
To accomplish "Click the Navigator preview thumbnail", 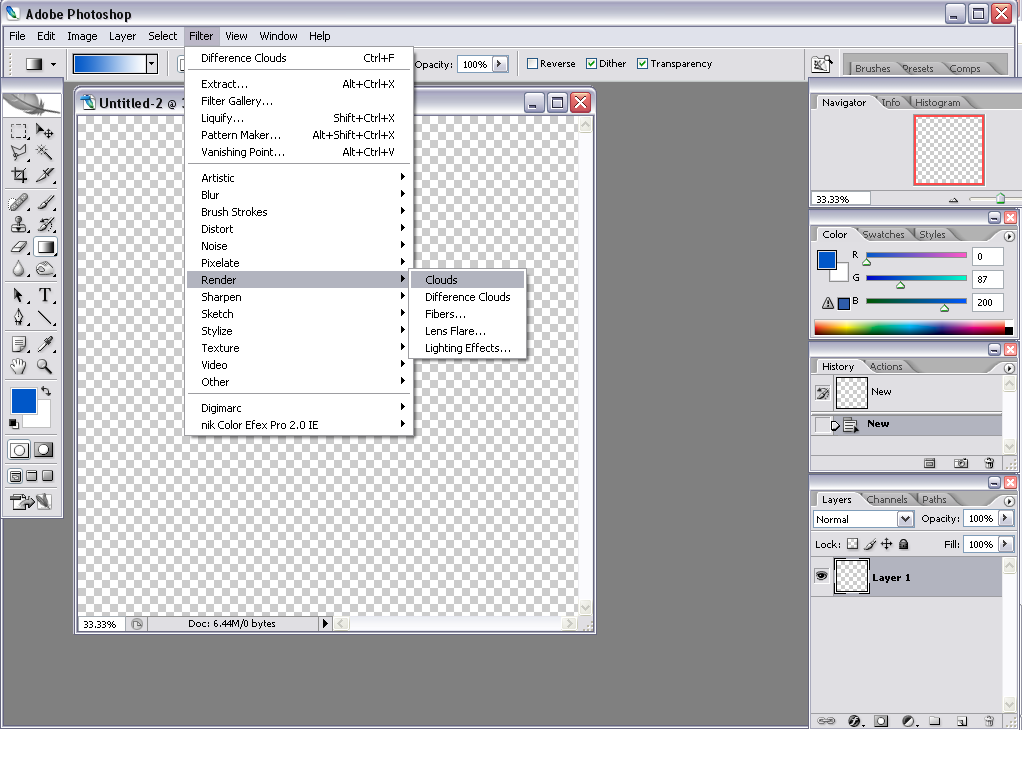I will [949, 150].
